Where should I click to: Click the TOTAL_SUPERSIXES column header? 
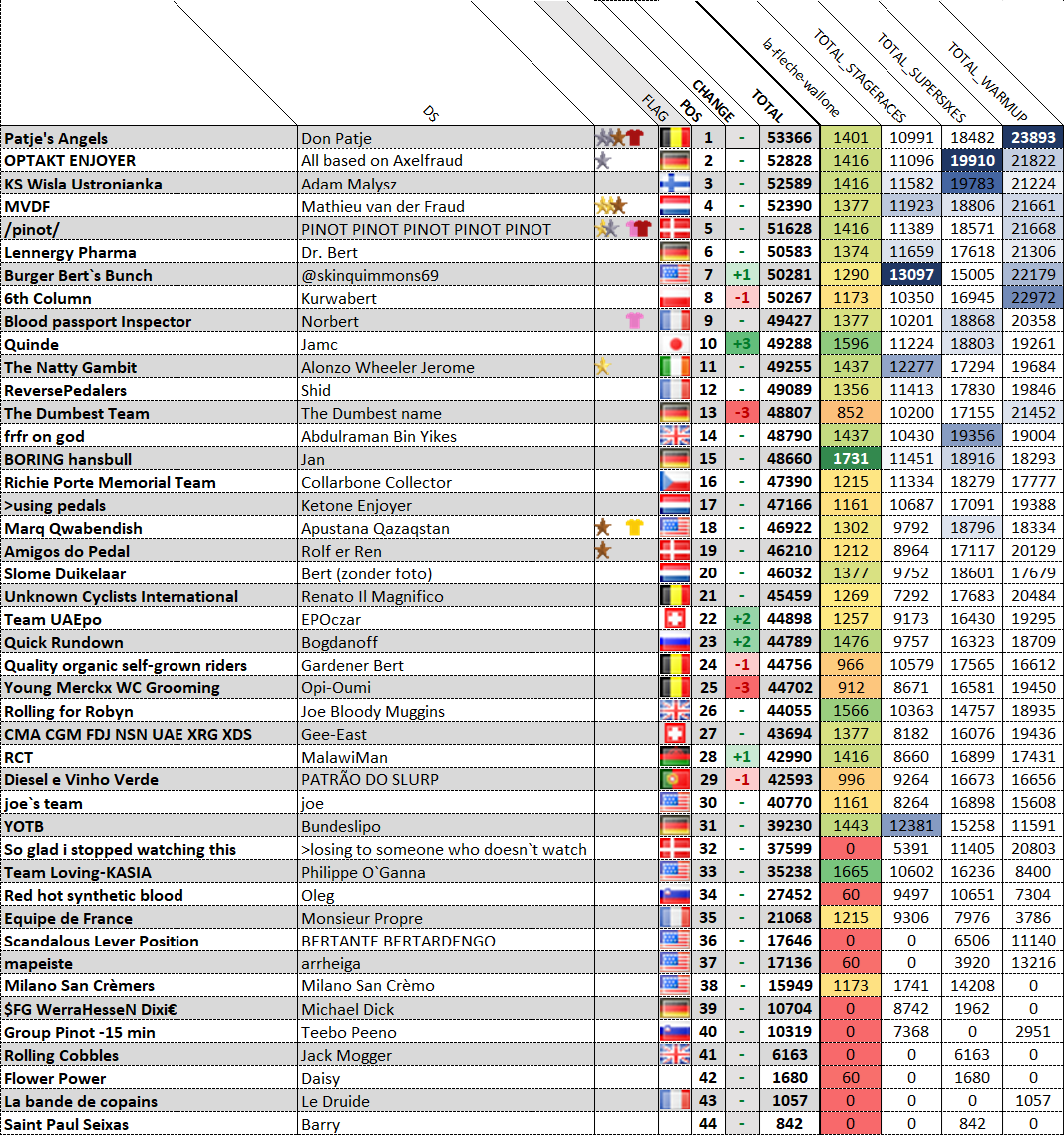[921, 77]
